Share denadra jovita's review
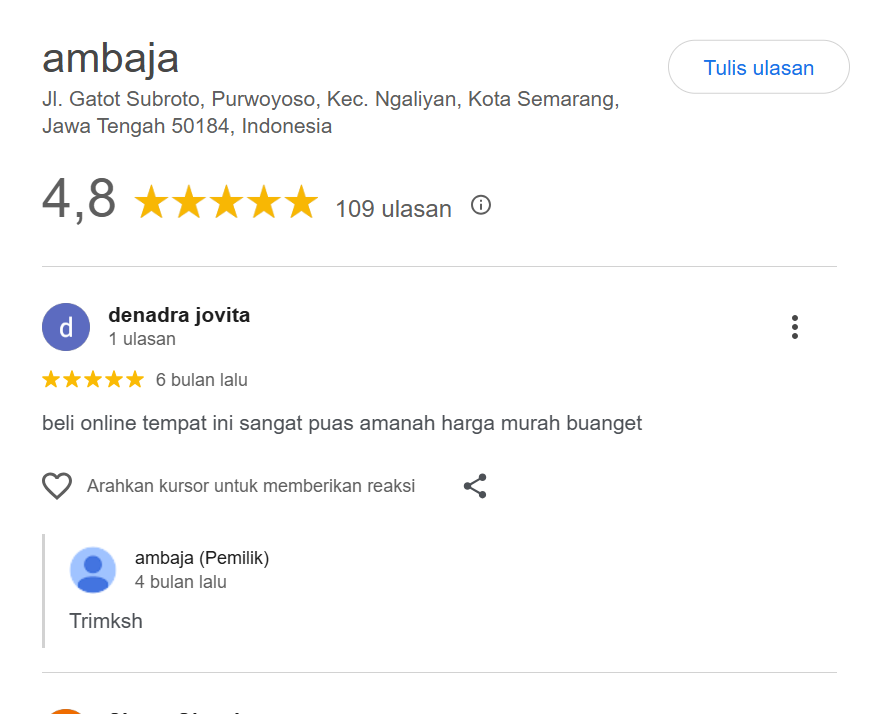This screenshot has height=721, width=882. click(x=475, y=486)
